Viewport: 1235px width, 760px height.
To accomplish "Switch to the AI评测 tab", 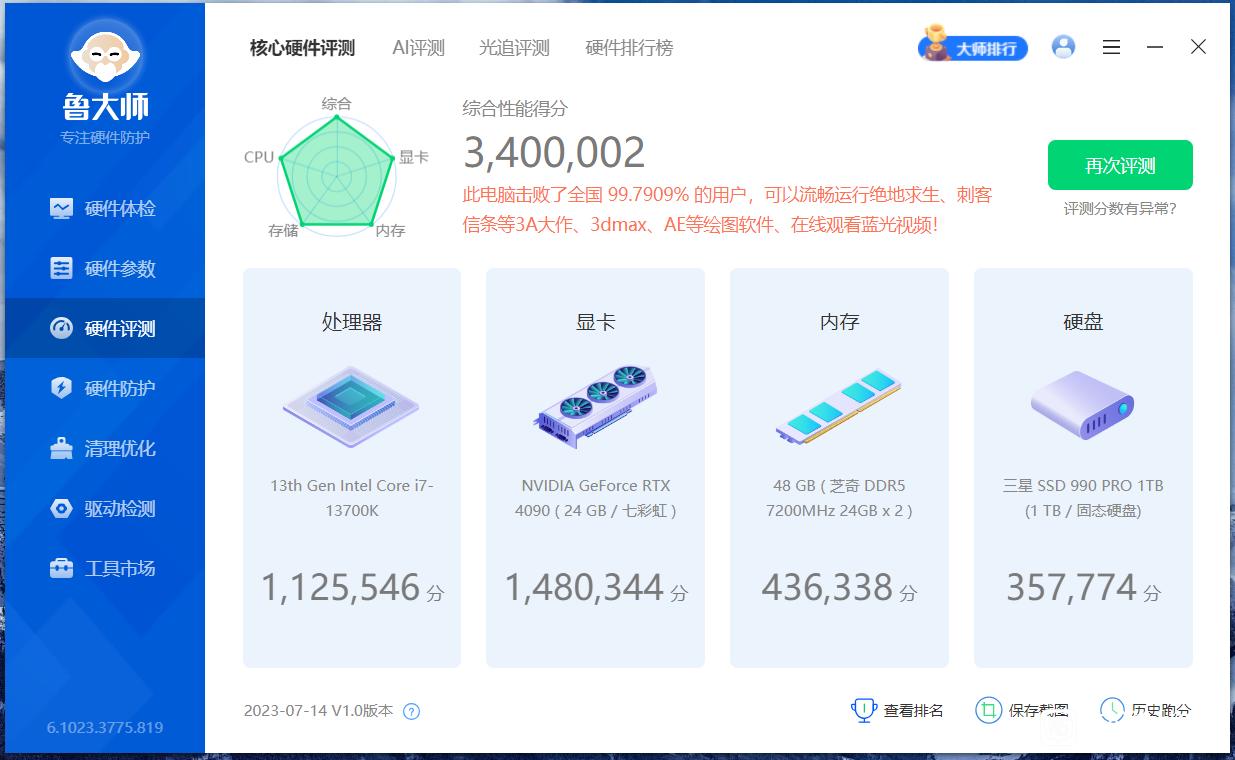I will tap(418, 48).
